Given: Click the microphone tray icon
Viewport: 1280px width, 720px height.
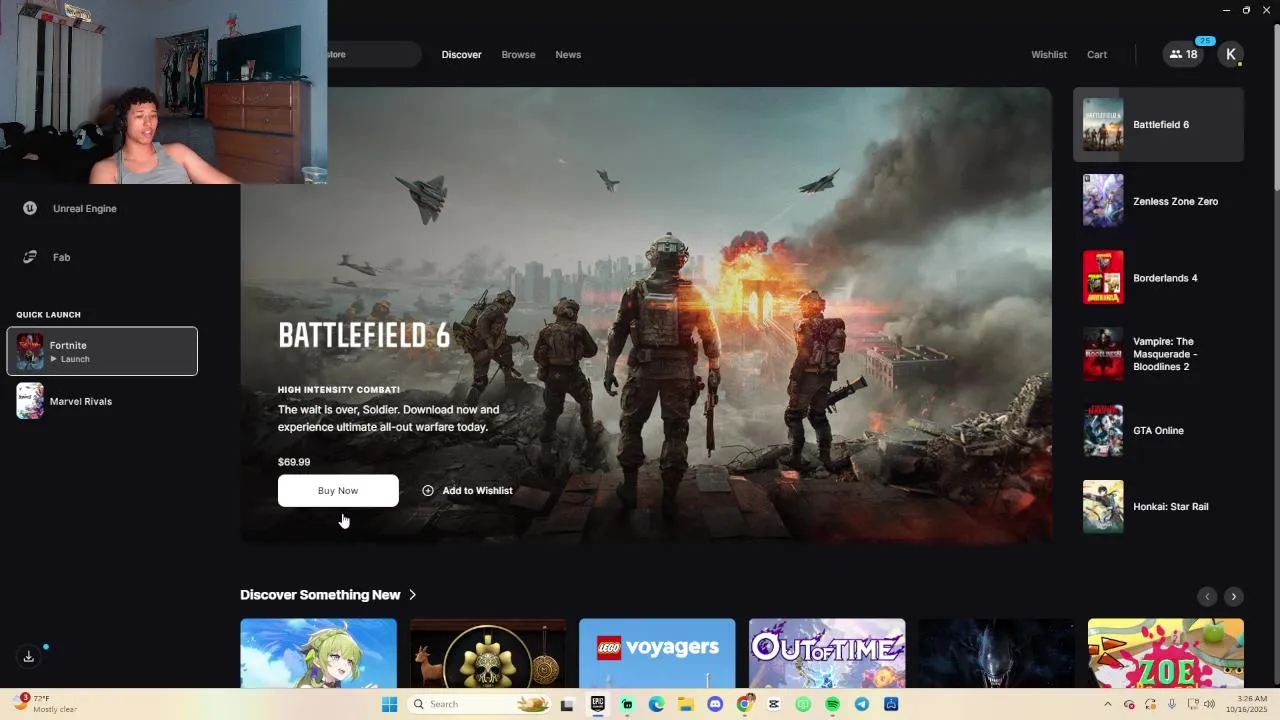Looking at the screenshot, I should pyautogui.click(x=1172, y=704).
